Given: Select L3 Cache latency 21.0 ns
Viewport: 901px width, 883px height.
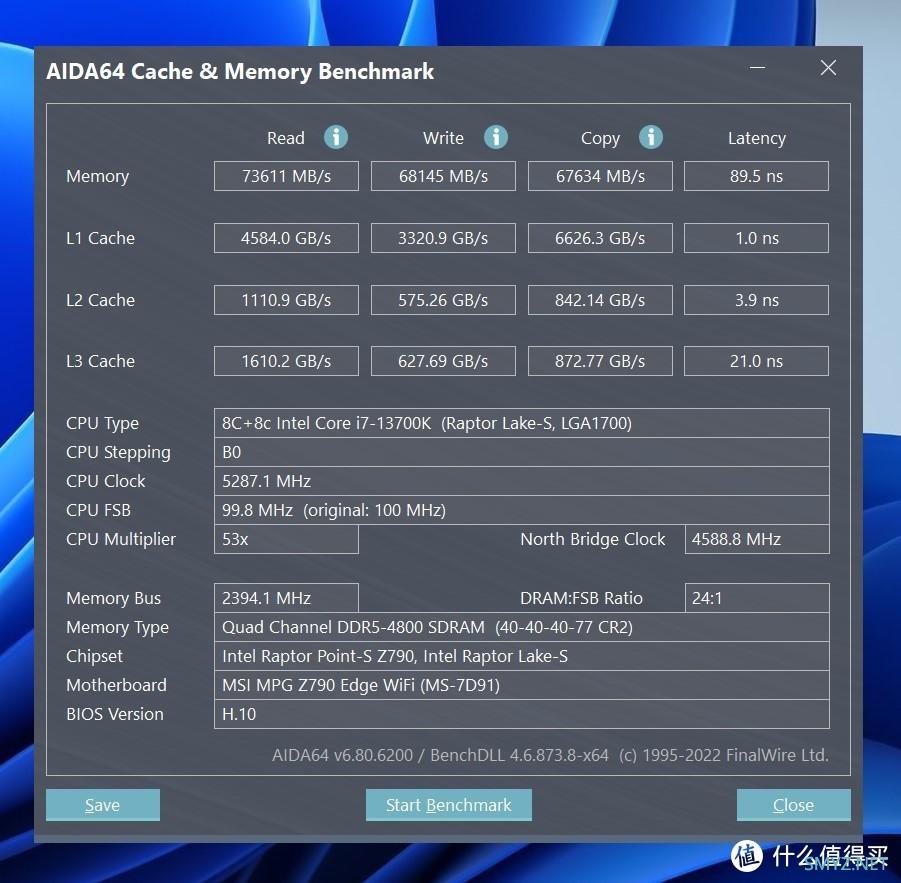Looking at the screenshot, I should (756, 361).
